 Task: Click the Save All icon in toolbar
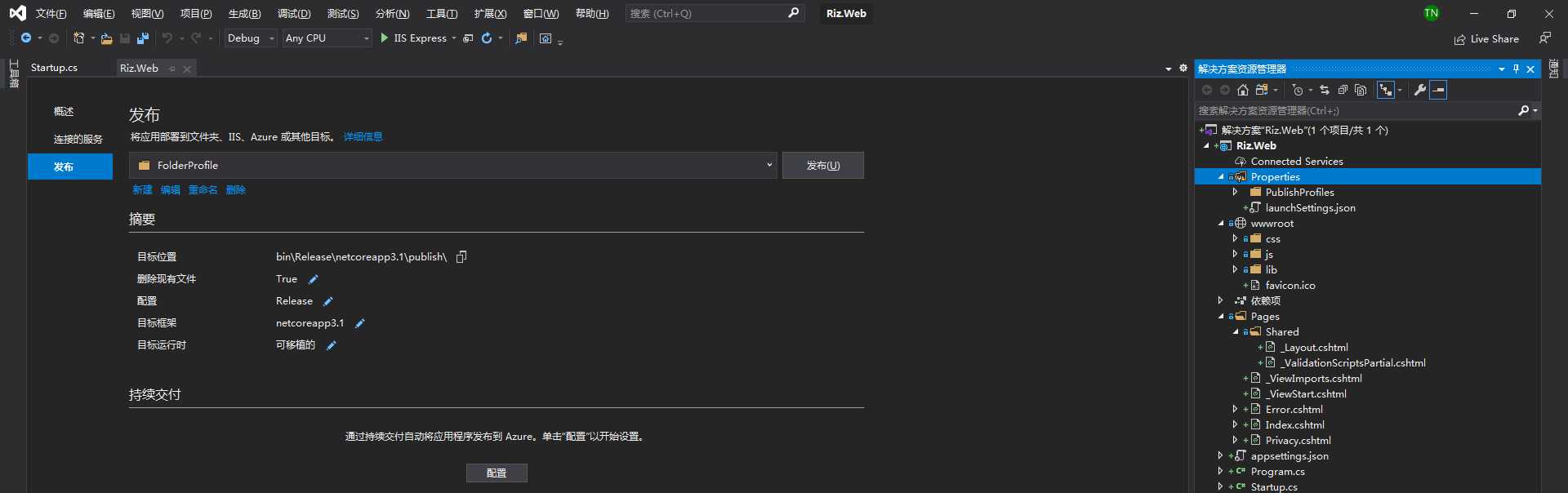click(x=143, y=38)
